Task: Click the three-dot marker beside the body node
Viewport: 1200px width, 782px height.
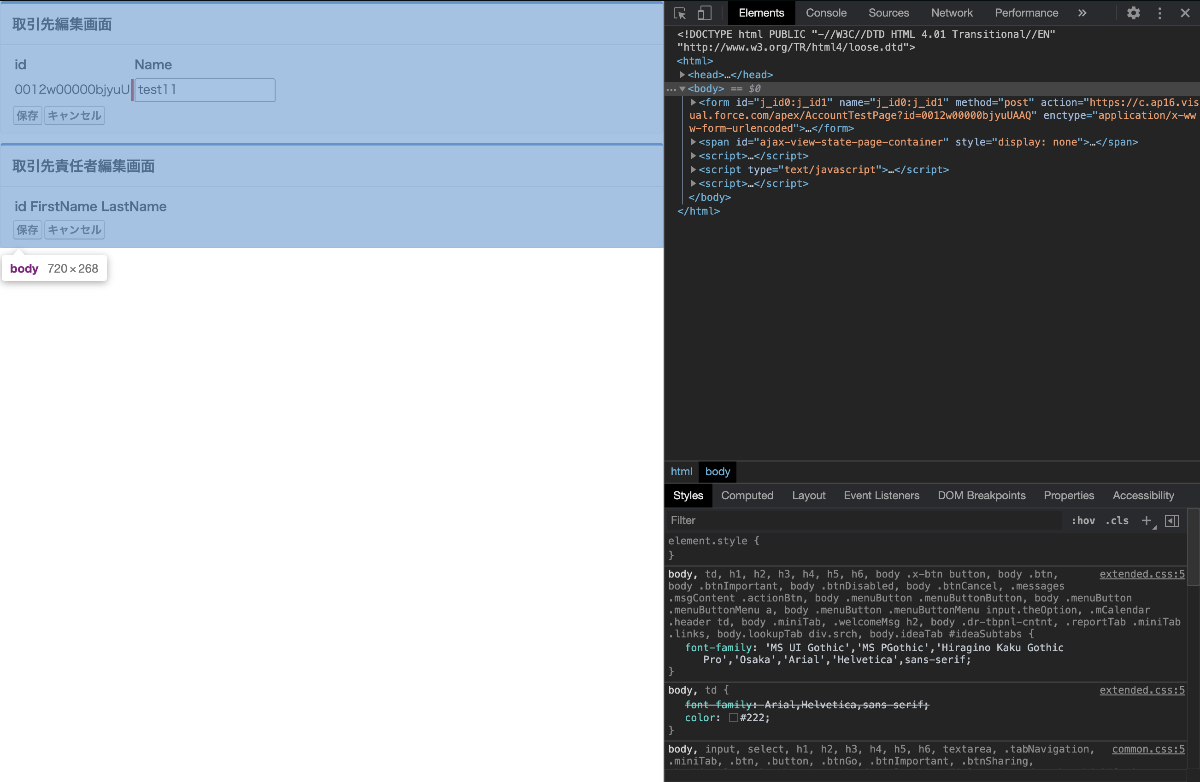Action: click(671, 90)
